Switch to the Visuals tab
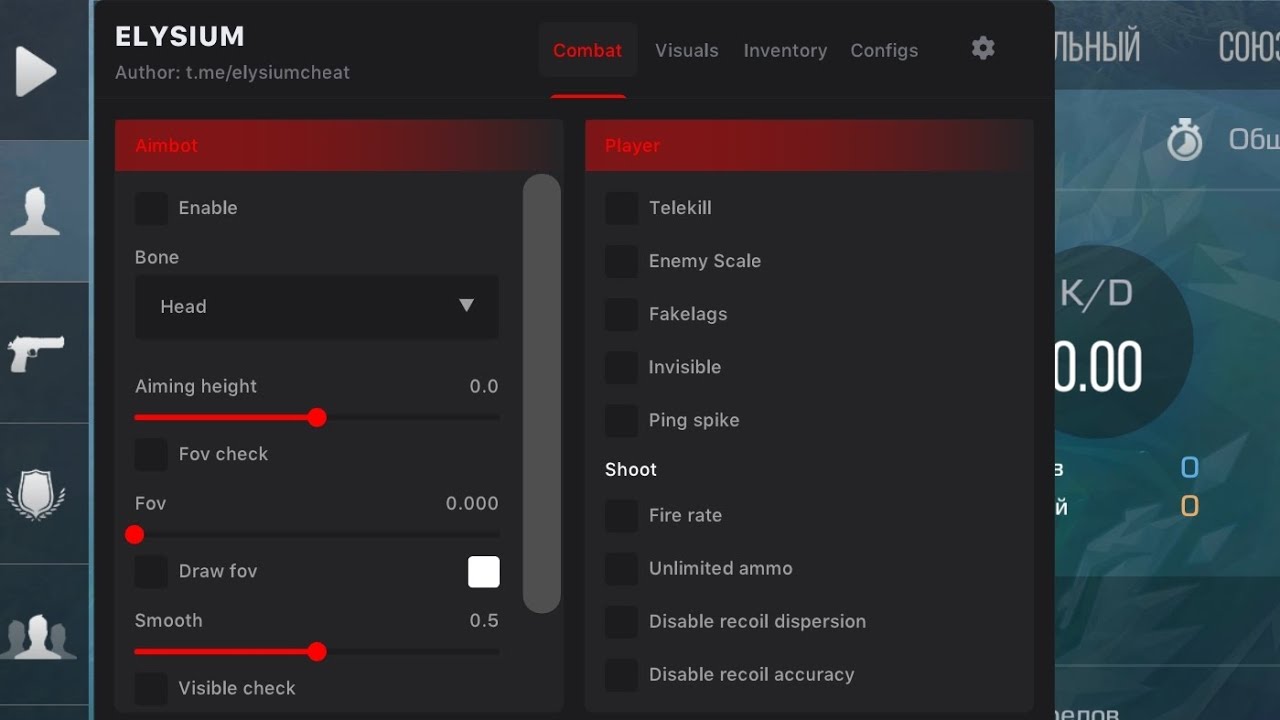The height and width of the screenshot is (720, 1280). [x=686, y=50]
